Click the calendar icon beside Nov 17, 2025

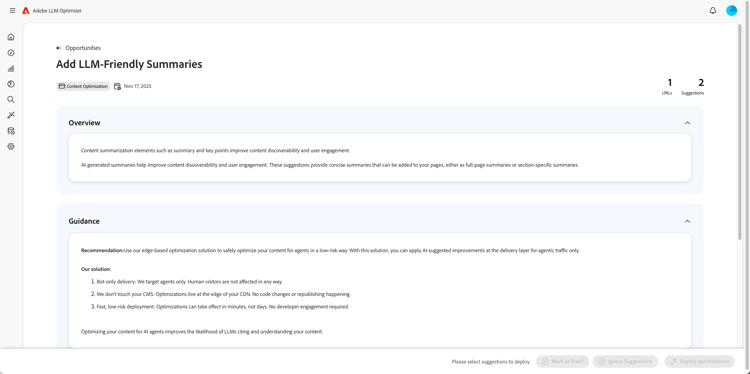(117, 87)
